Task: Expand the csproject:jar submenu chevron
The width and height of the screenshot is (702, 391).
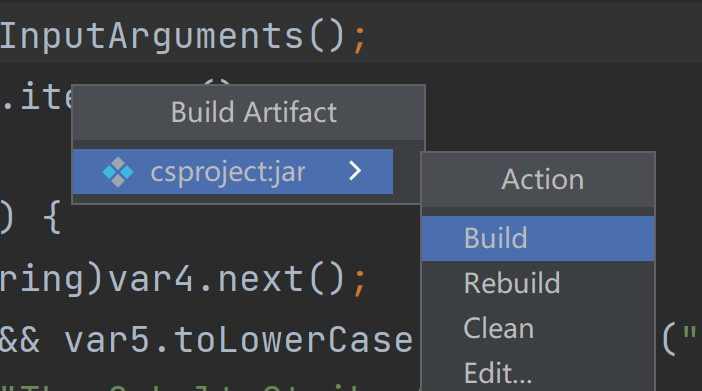Action: click(355, 171)
